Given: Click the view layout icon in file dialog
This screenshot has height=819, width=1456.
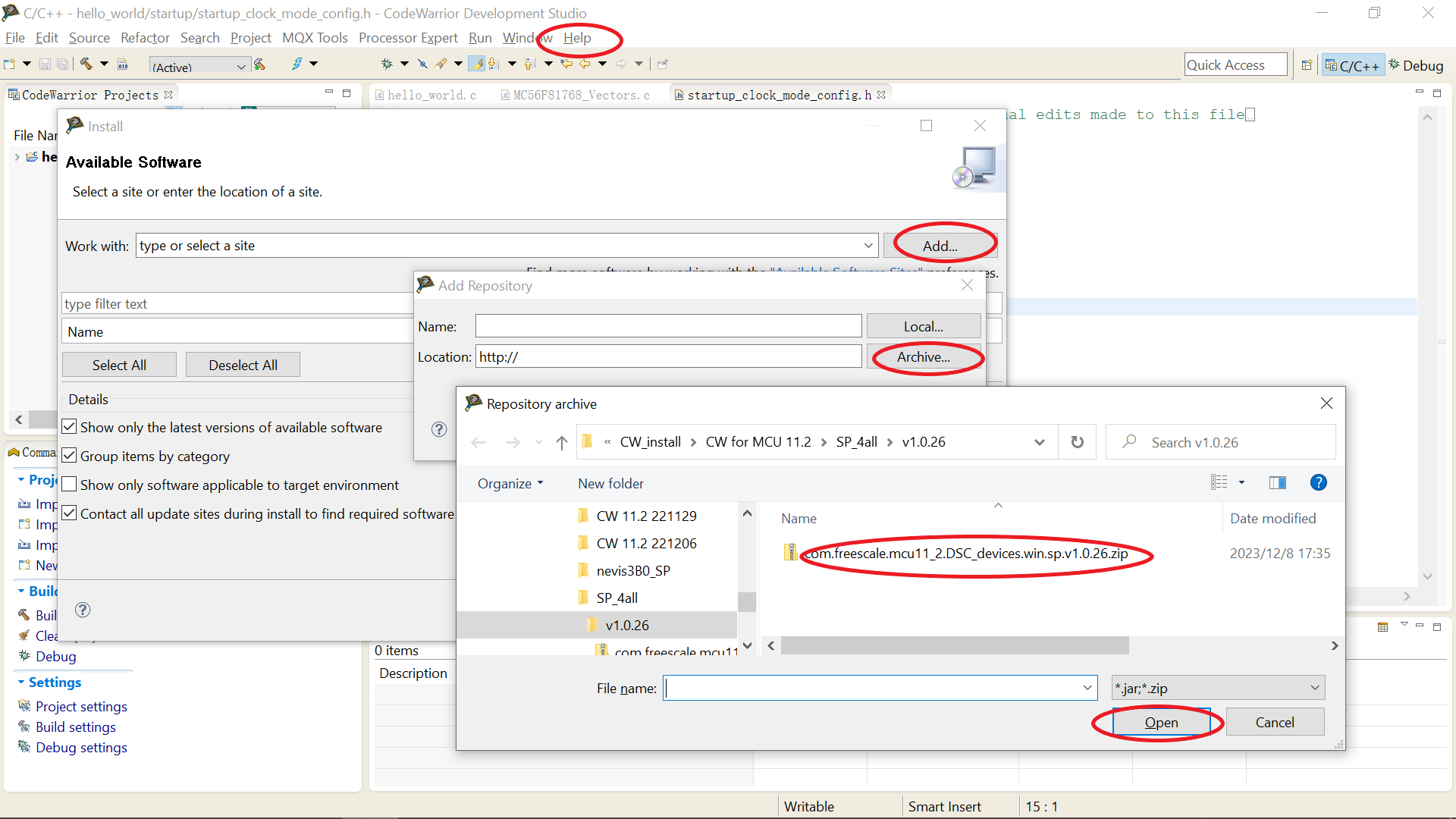Looking at the screenshot, I should tap(1219, 482).
